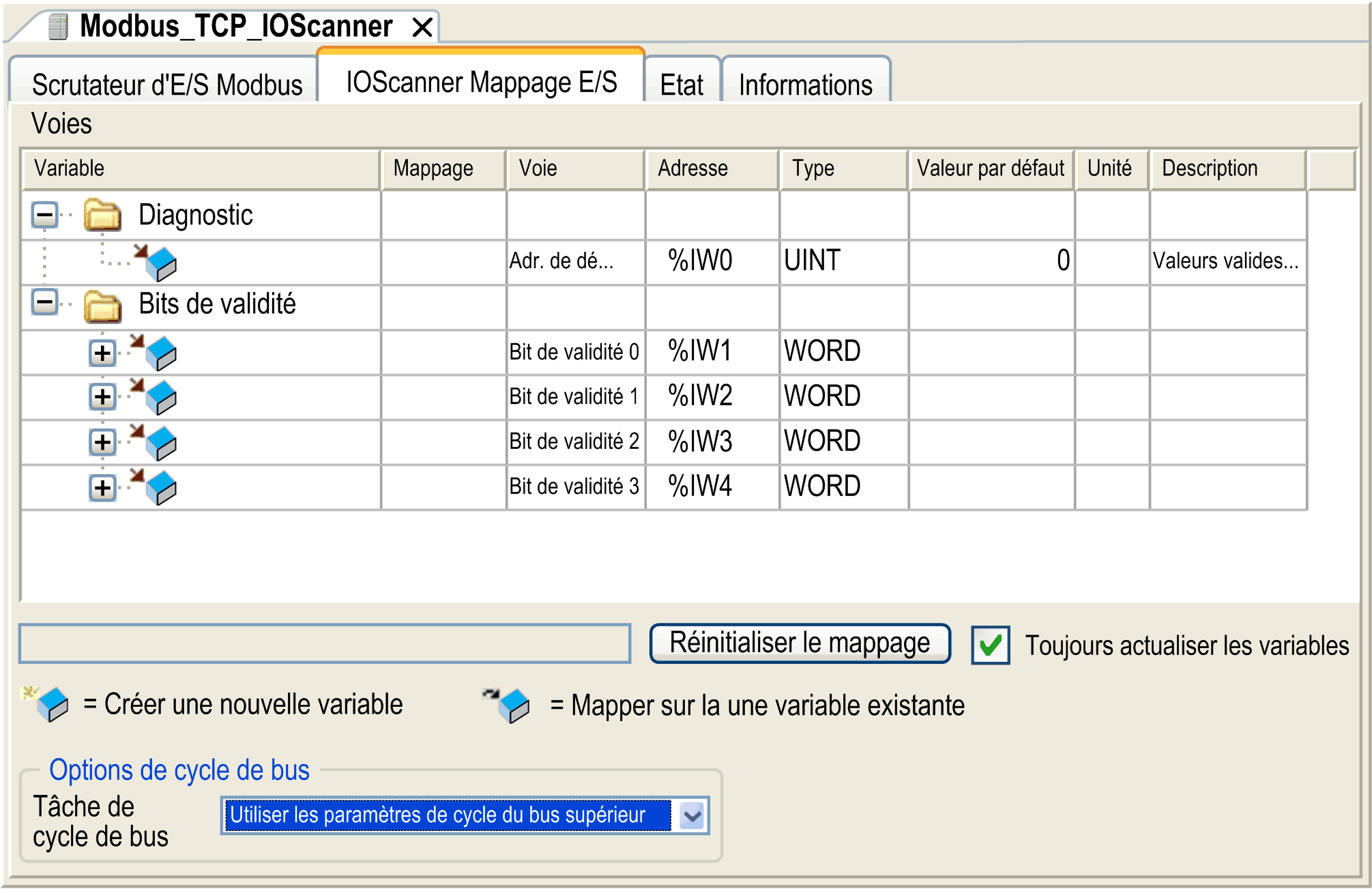Click the WORD type cell for %IW4
Screen dimensions: 1372x889
click(844, 487)
